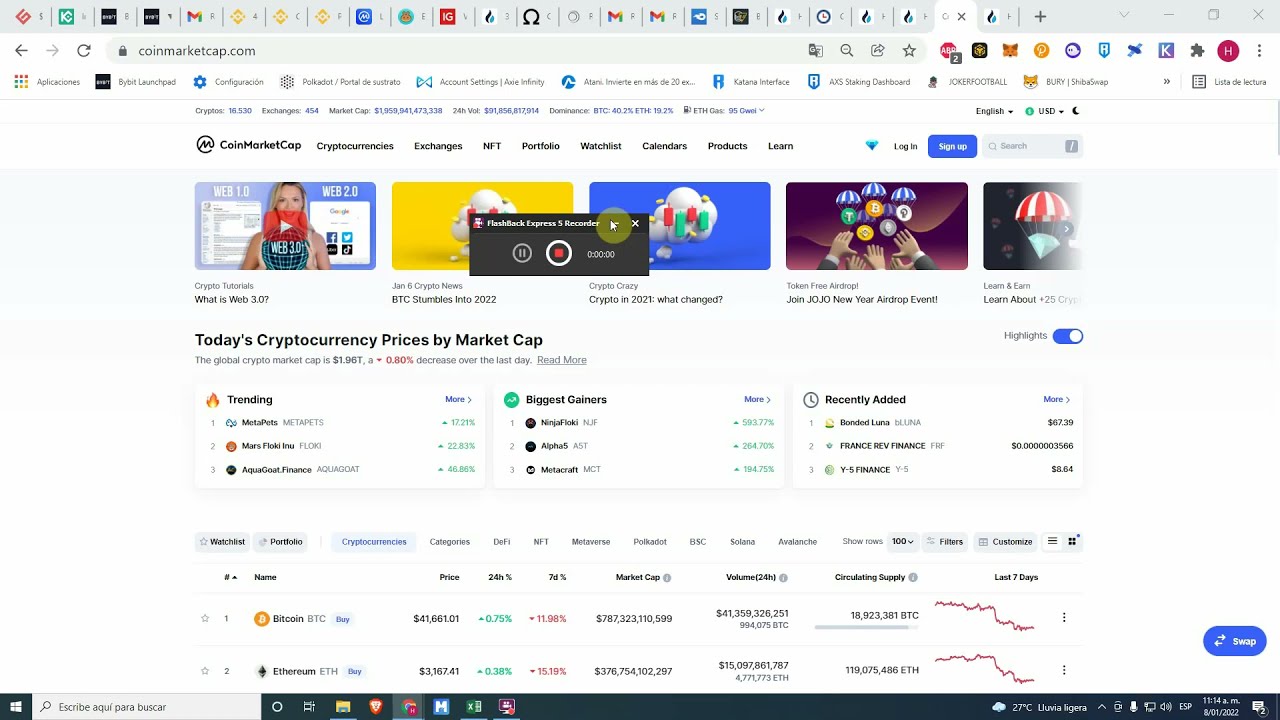Open the USD currency selector
Viewport: 1280px width, 720px height.
tap(1044, 111)
